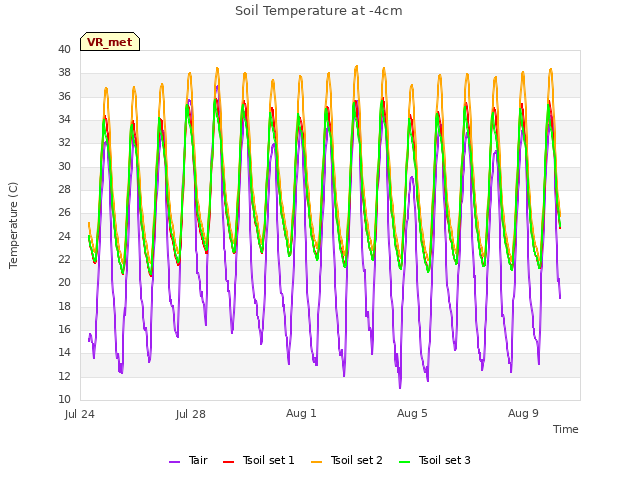This screenshot has width=640, height=480.
Task: Click the Aug 9 x-axis tick label
Action: coord(523,413)
